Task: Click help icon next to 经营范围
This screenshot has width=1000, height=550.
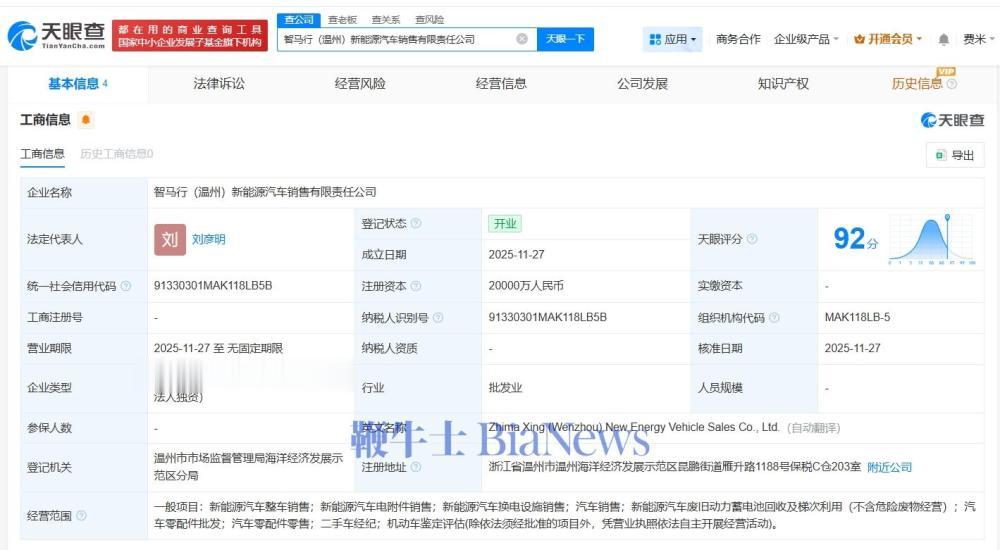Action: [x=81, y=516]
